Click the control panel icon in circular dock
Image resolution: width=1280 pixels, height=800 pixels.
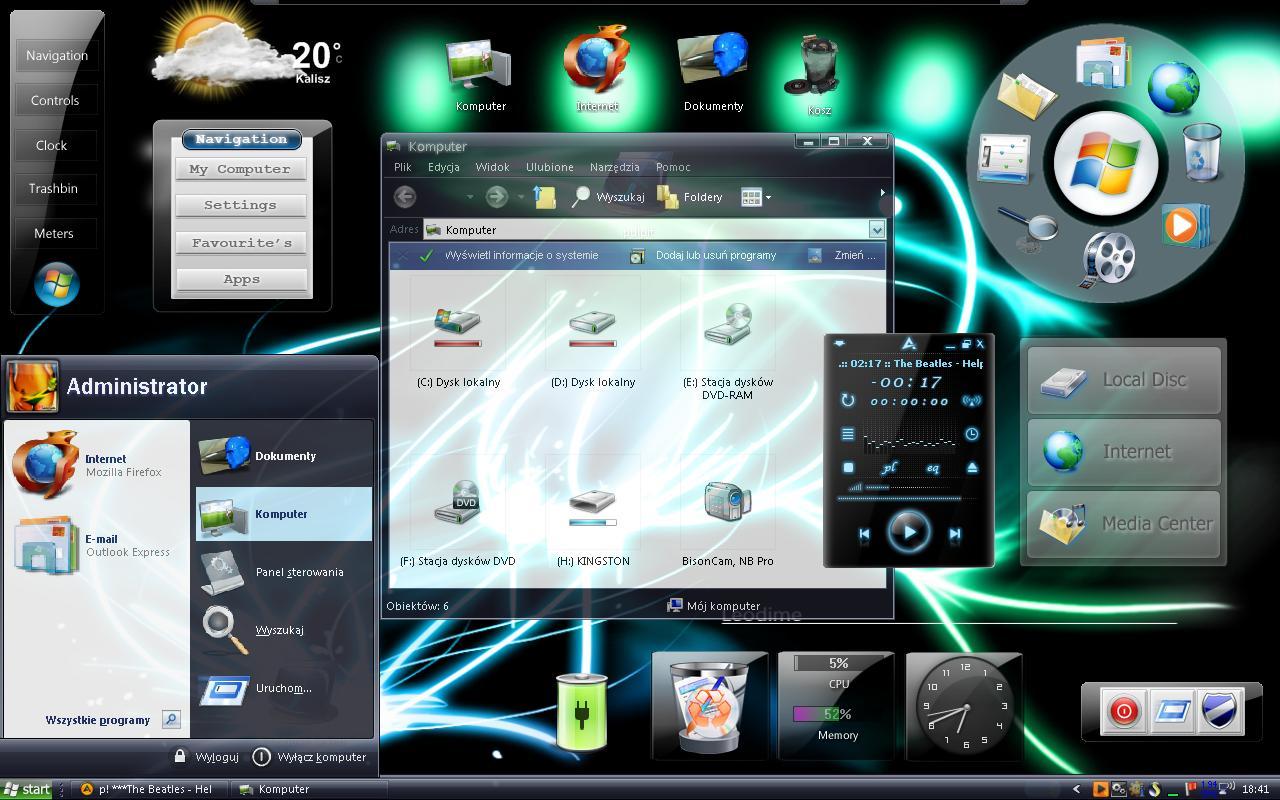[x=1004, y=158]
